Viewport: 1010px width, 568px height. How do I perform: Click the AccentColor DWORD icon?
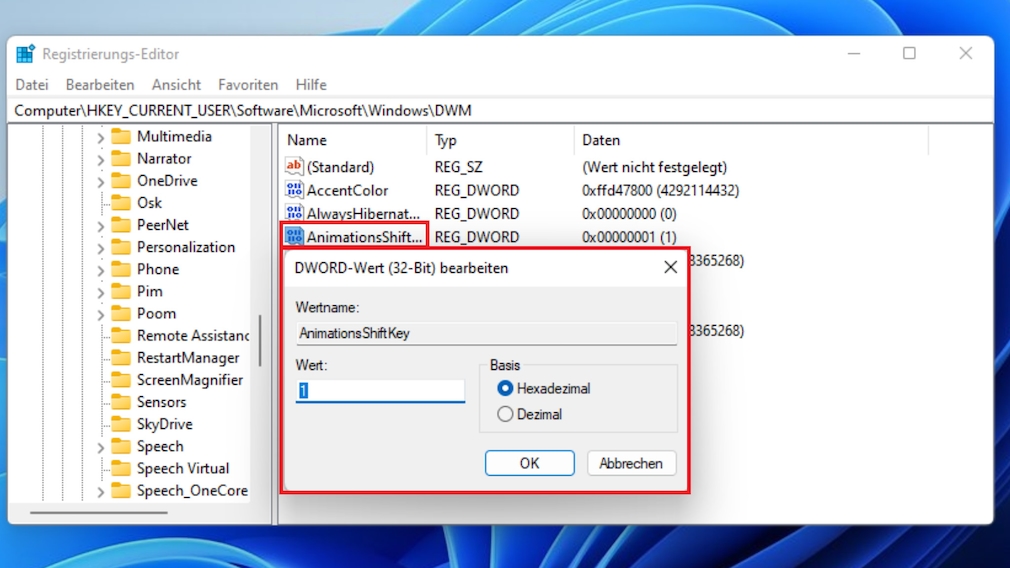pyautogui.click(x=294, y=190)
